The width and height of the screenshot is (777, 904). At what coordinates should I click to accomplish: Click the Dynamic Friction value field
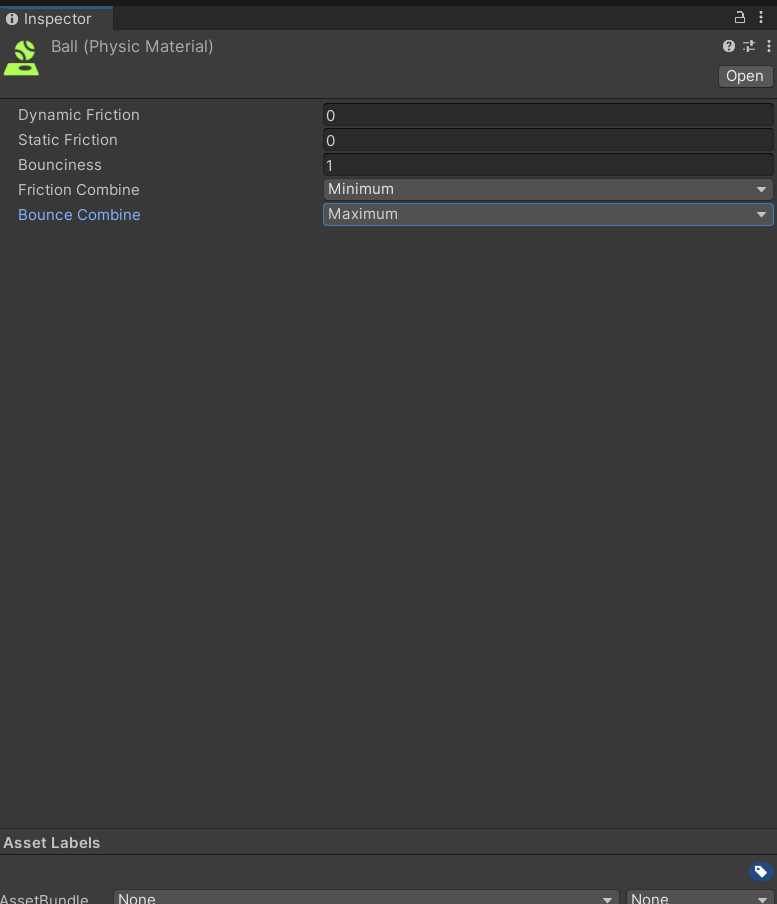click(548, 115)
